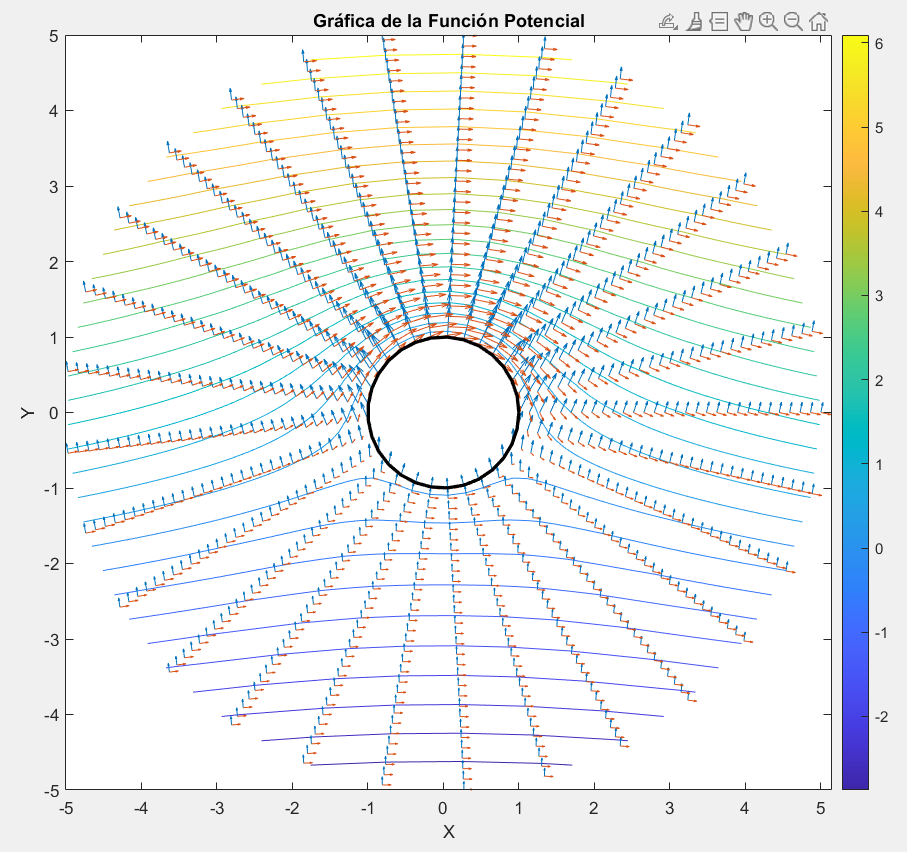Image resolution: width=907 pixels, height=852 pixels.
Task: Click the black circle outline in plot
Action: pyautogui.click(x=369, y=413)
